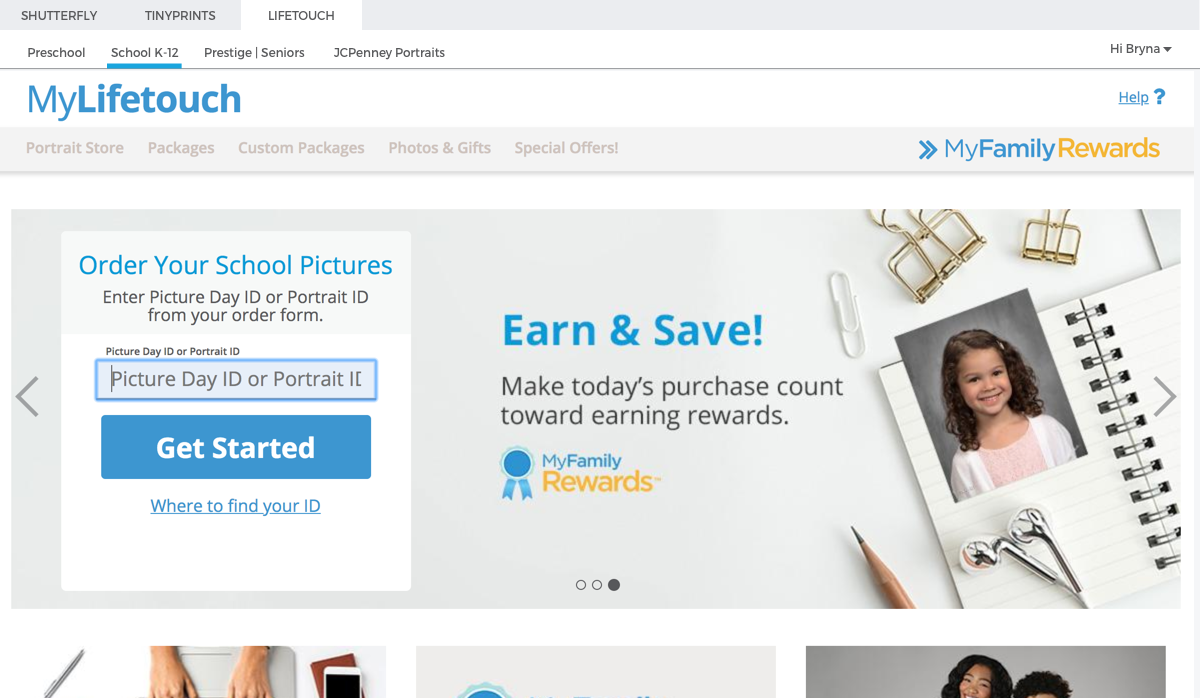Click the MyFamily Rewards ribbon badge
This screenshot has height=698, width=1200.
(x=517, y=473)
